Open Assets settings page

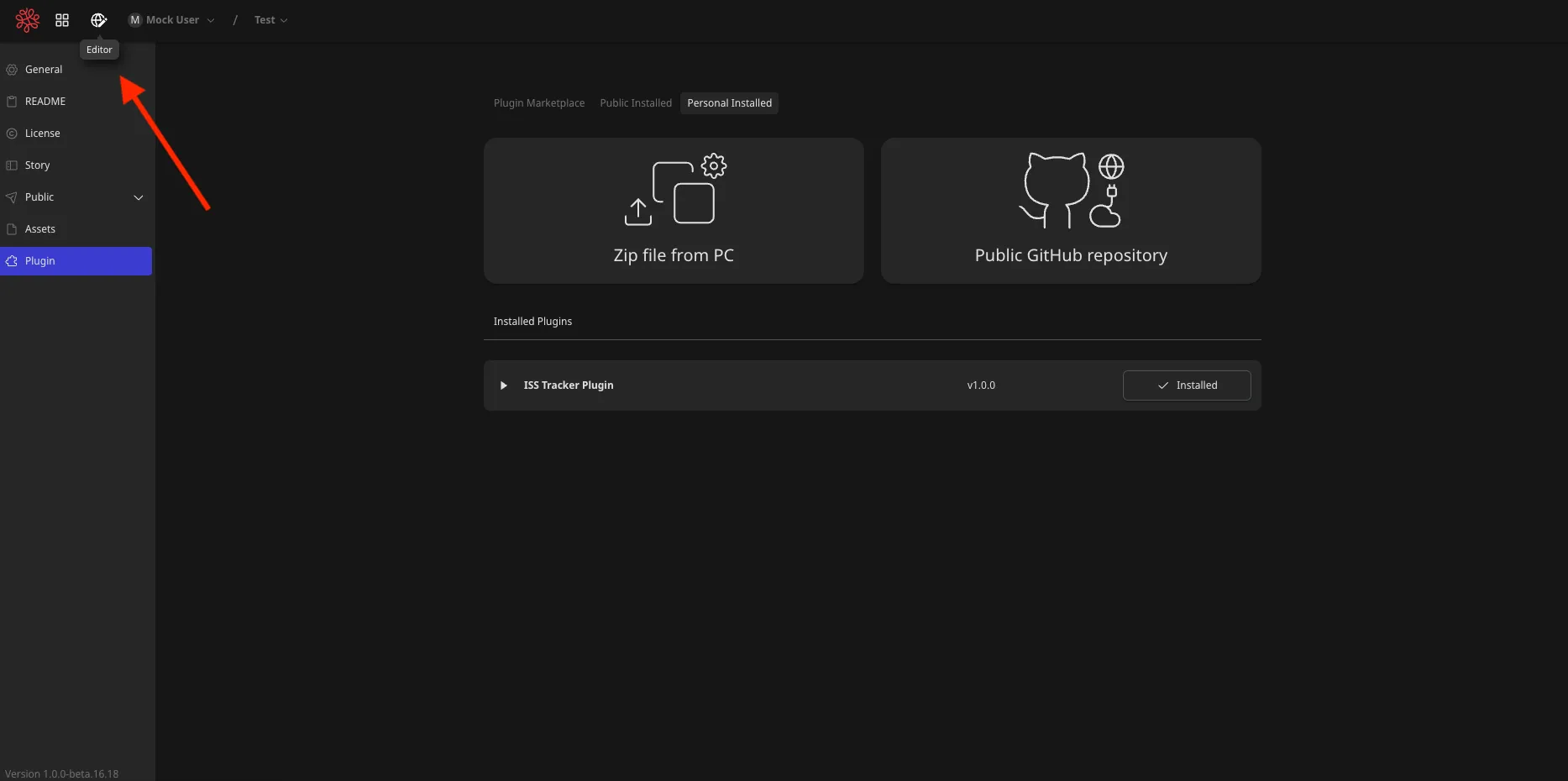[x=76, y=229]
